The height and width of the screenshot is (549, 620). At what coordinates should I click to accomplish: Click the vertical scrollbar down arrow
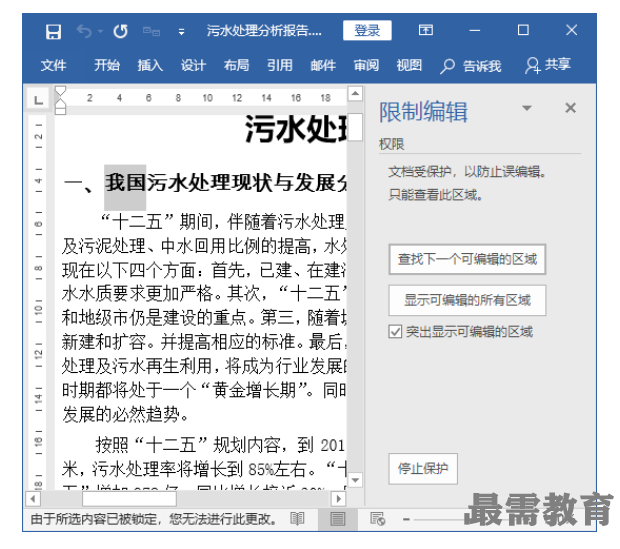[355, 480]
